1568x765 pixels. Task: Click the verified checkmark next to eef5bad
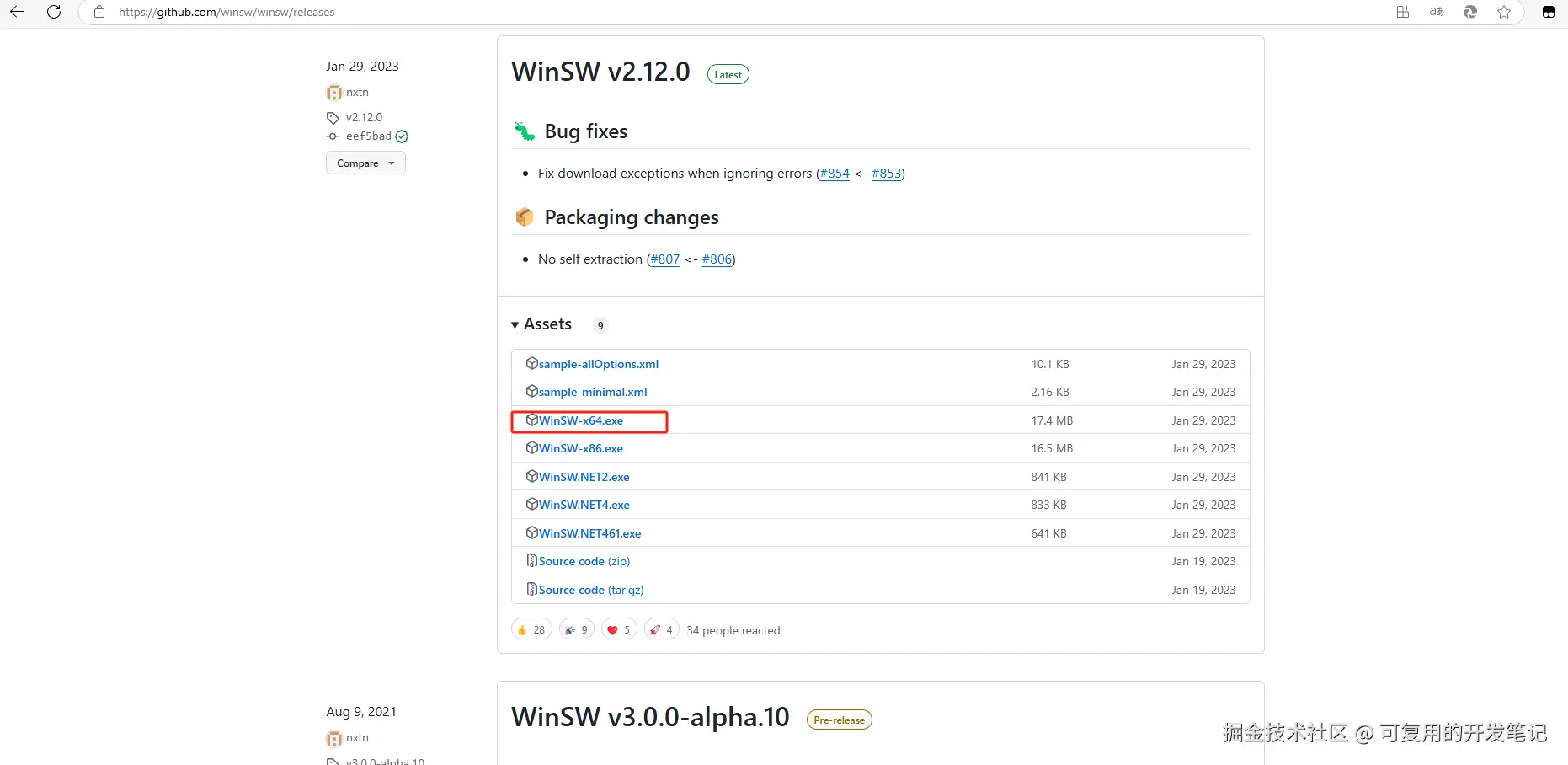(402, 136)
